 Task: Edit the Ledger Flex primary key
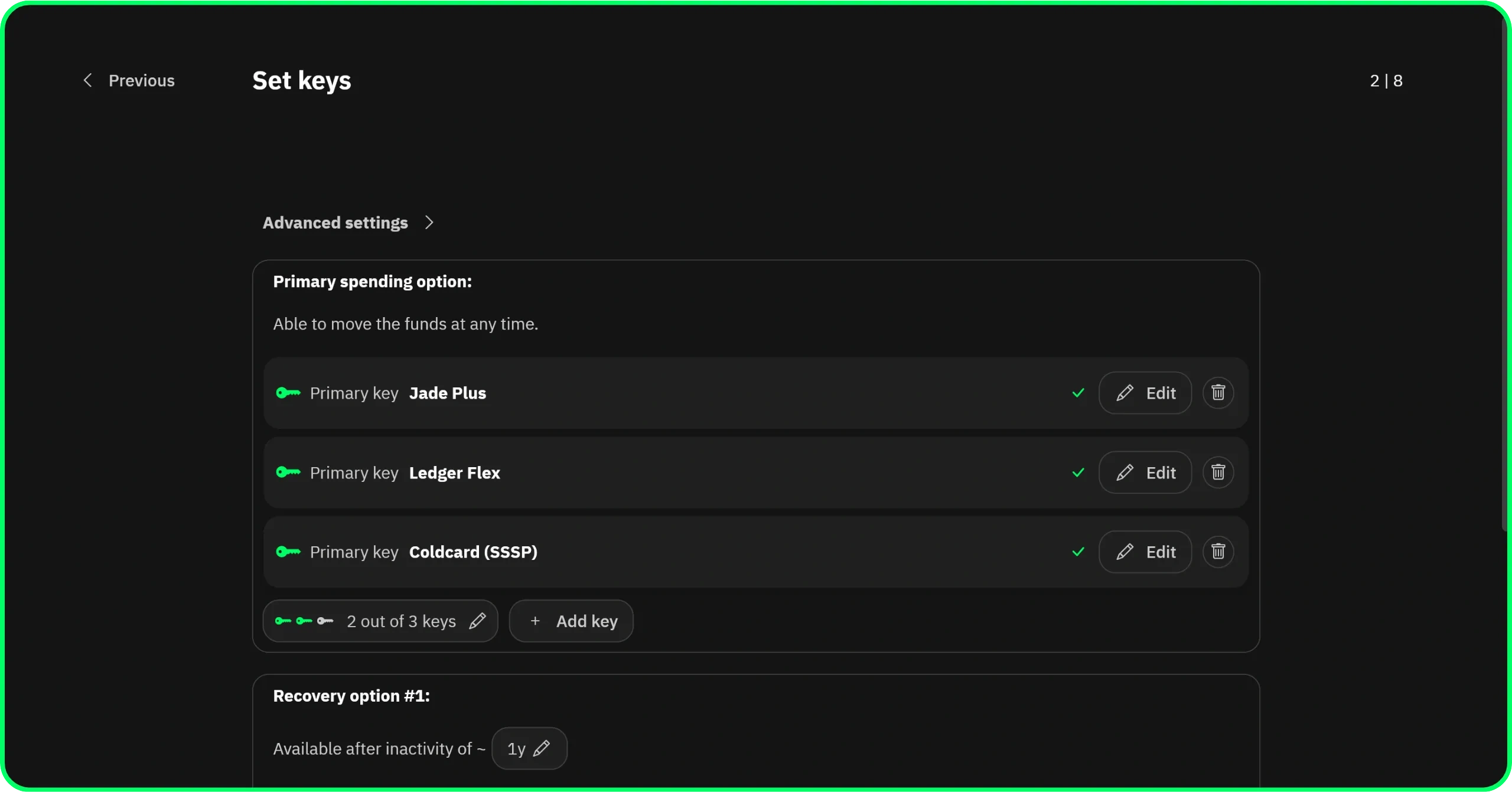pos(1145,472)
